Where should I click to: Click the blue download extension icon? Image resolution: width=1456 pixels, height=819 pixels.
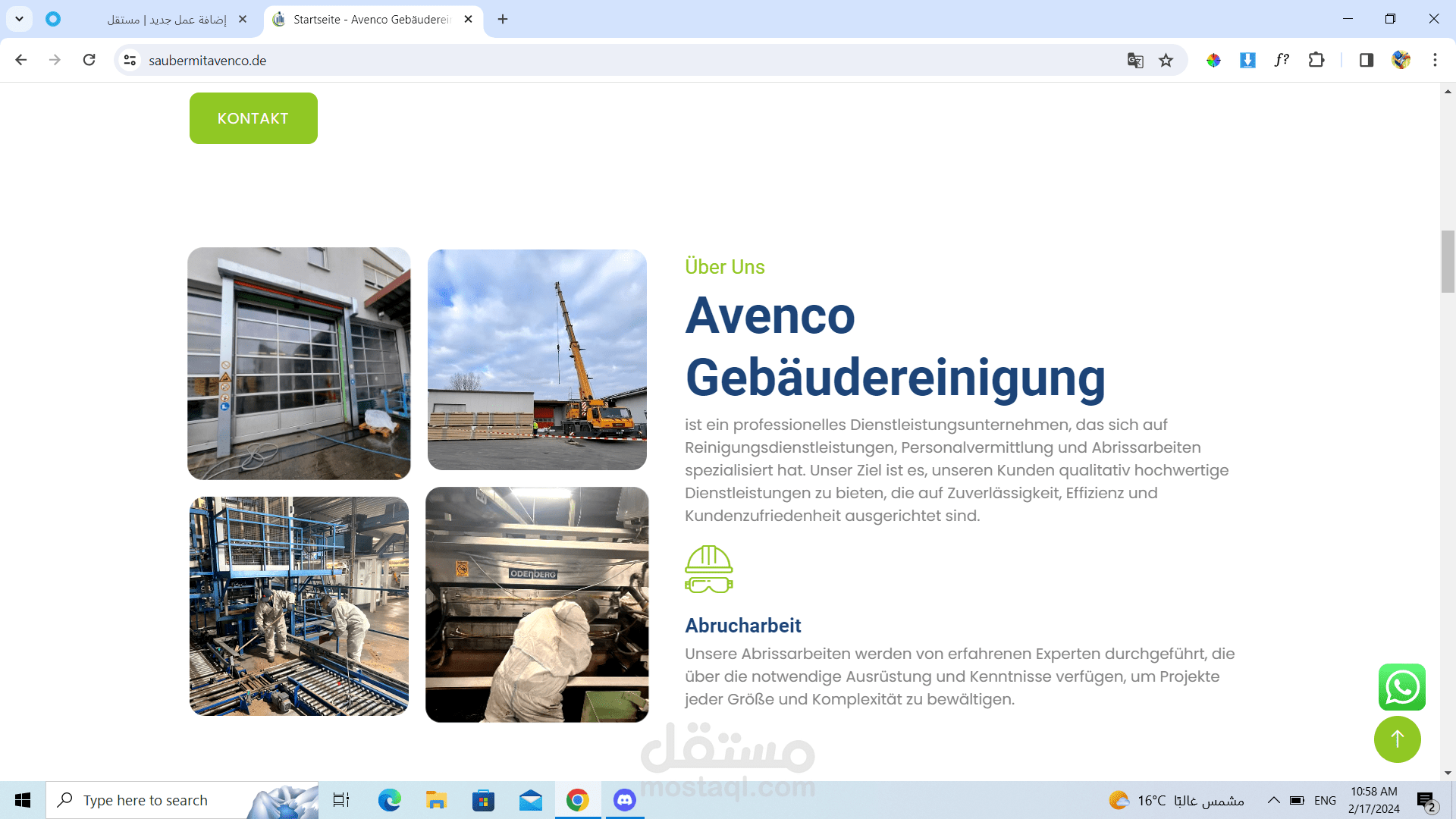pos(1247,60)
